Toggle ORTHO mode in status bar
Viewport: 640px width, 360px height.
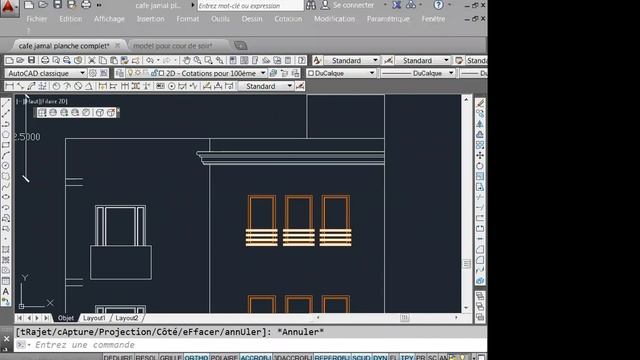tap(196, 357)
